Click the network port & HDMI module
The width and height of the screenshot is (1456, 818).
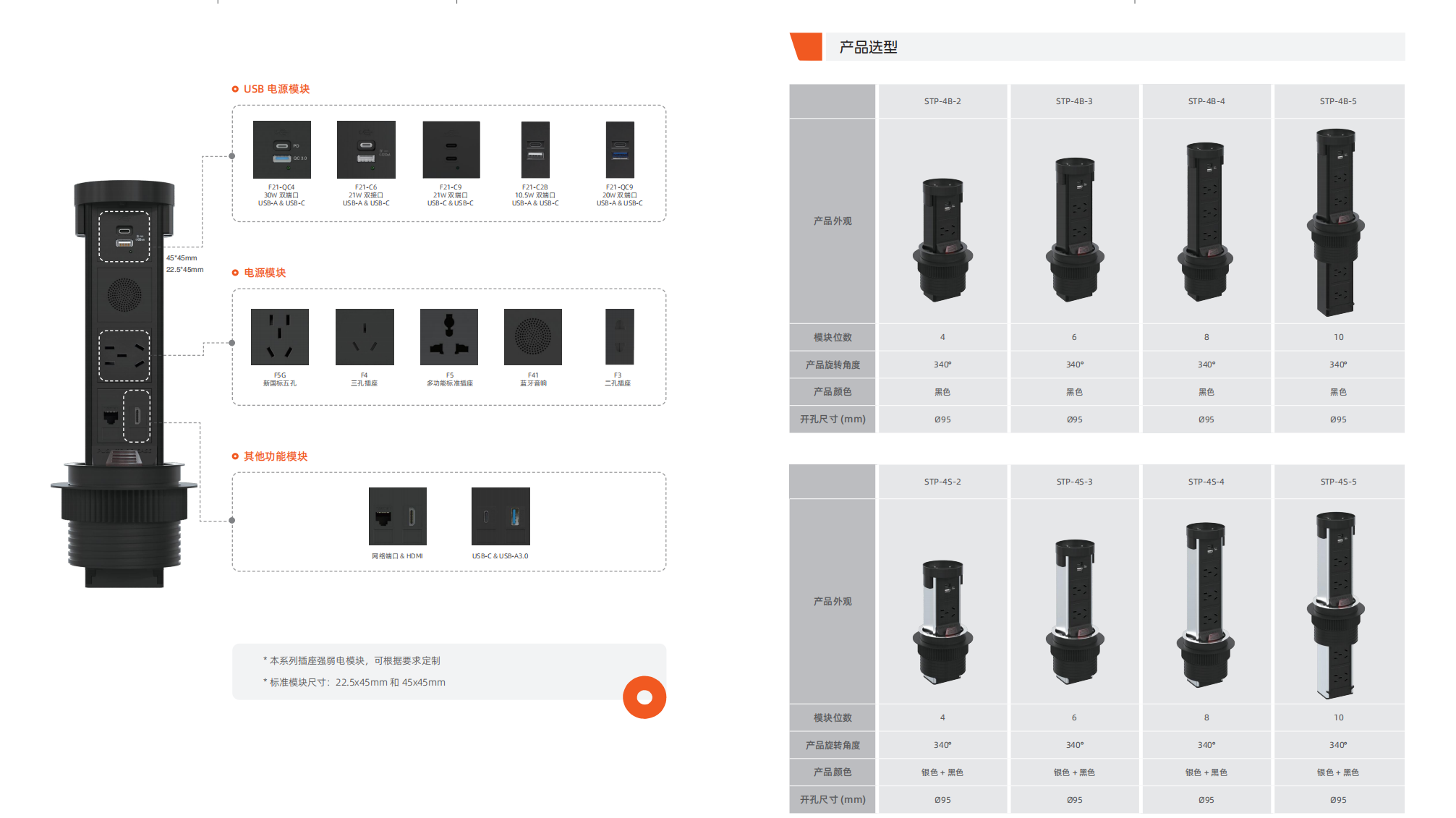tap(397, 516)
